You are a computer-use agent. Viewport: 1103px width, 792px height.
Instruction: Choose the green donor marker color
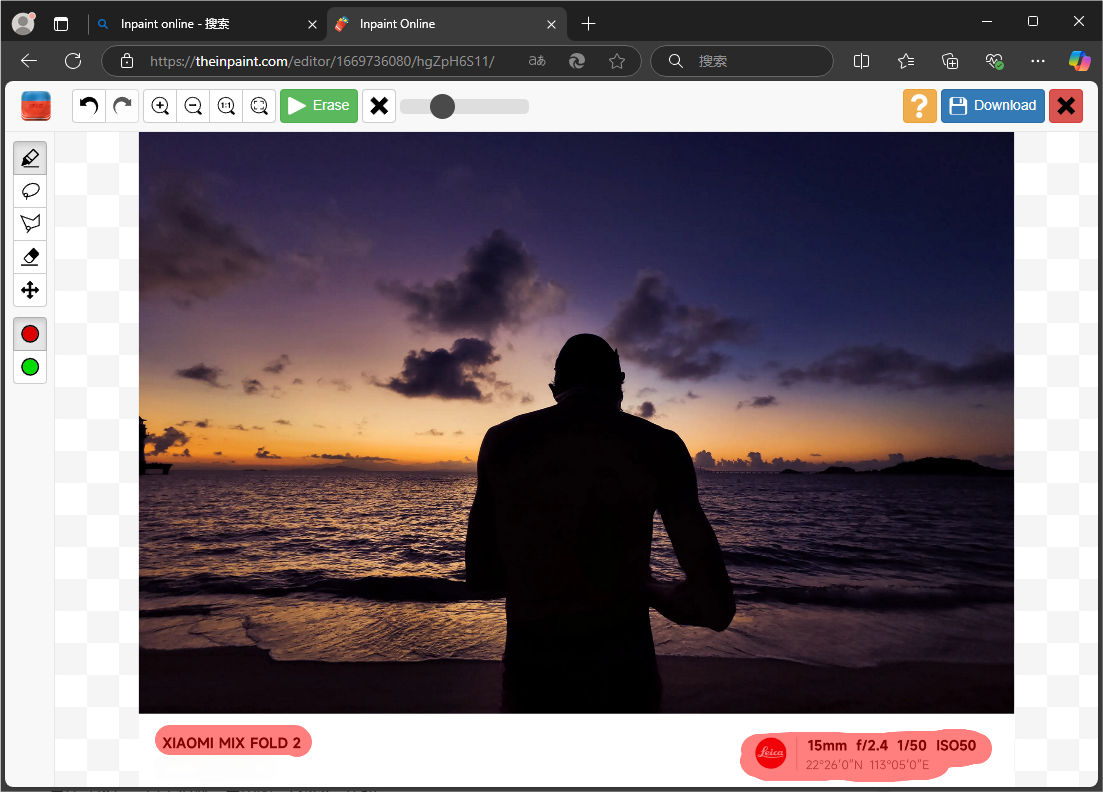pos(30,367)
